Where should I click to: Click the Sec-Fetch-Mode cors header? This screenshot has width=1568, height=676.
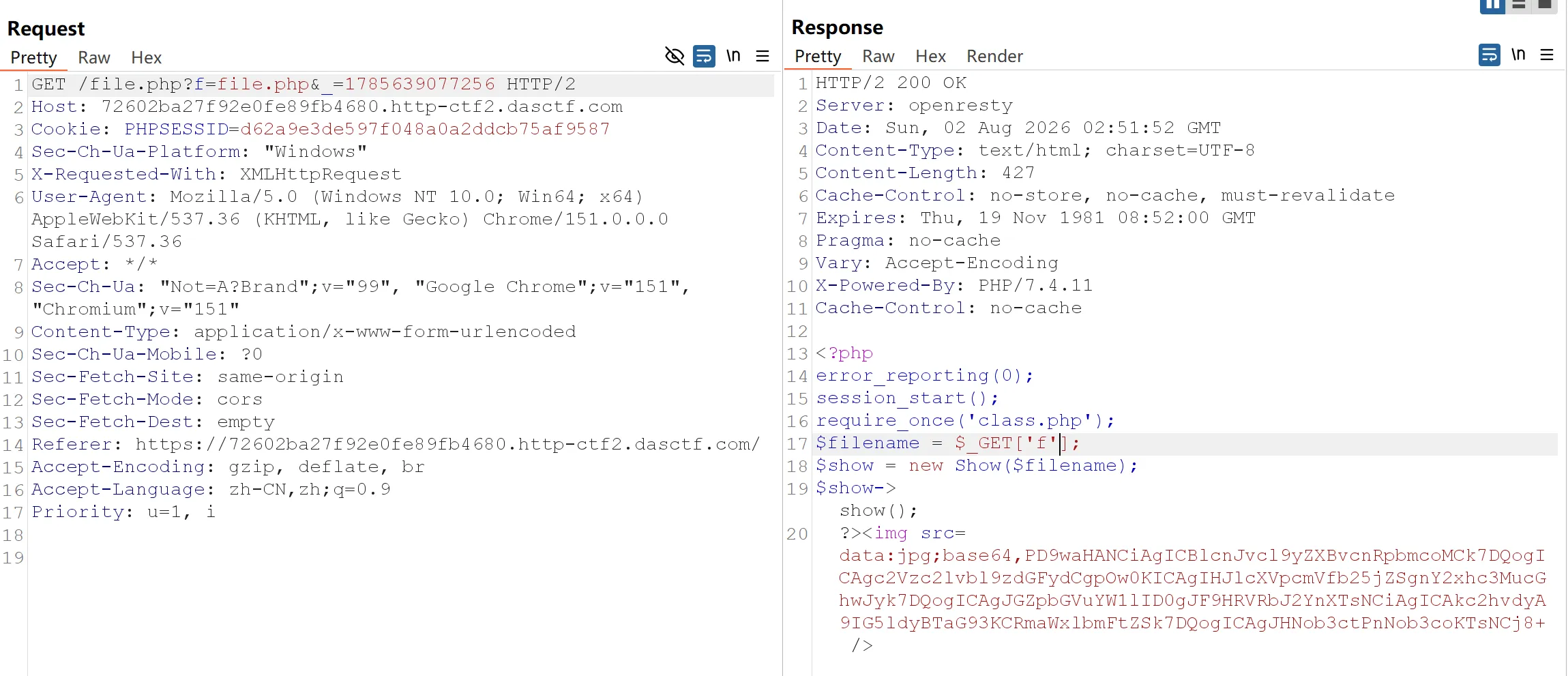(x=147, y=400)
